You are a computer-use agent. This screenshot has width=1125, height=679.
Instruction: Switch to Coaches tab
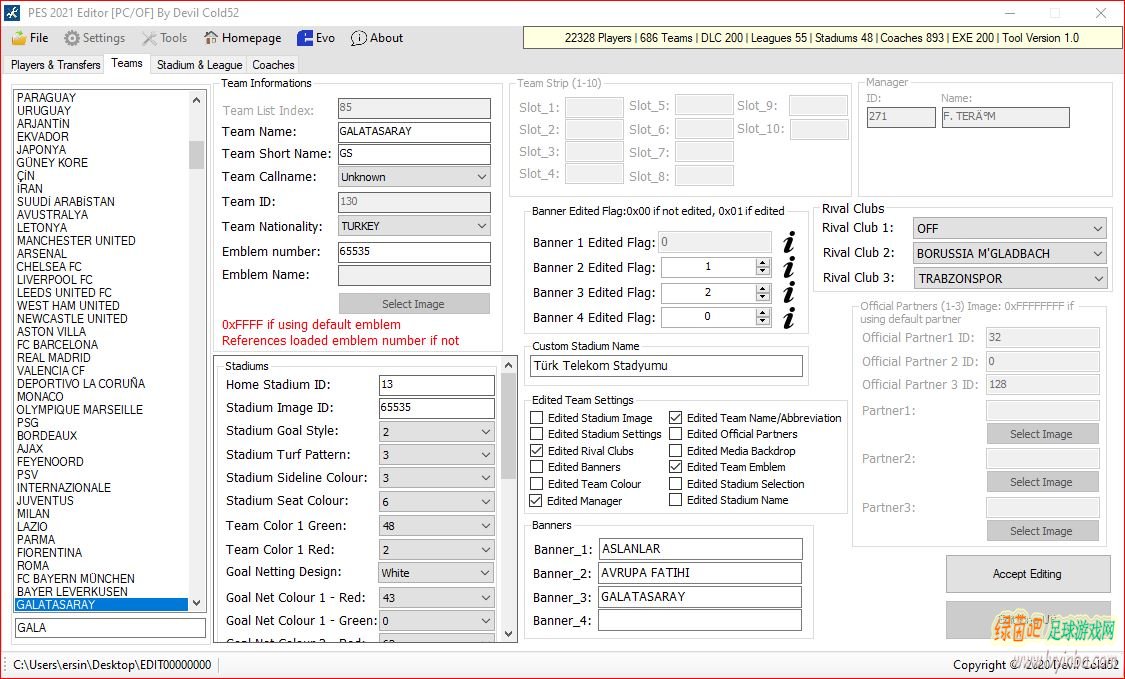[273, 65]
